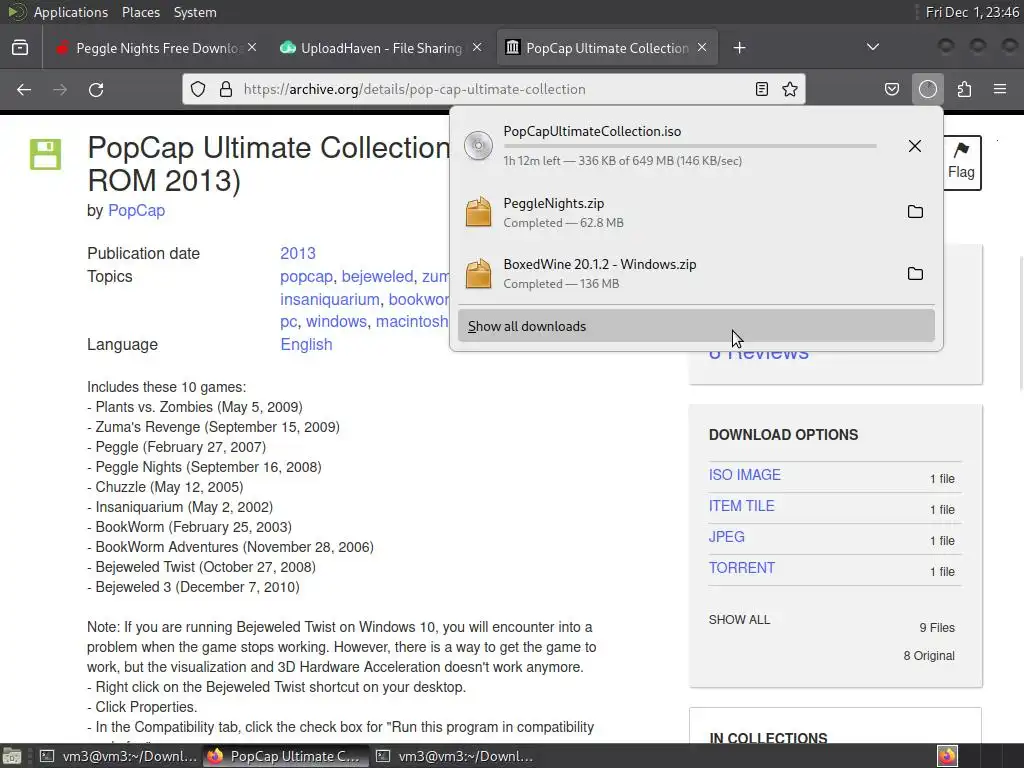Open first vm3 terminal in taskbar
This screenshot has width=1024, height=768.
point(118,756)
